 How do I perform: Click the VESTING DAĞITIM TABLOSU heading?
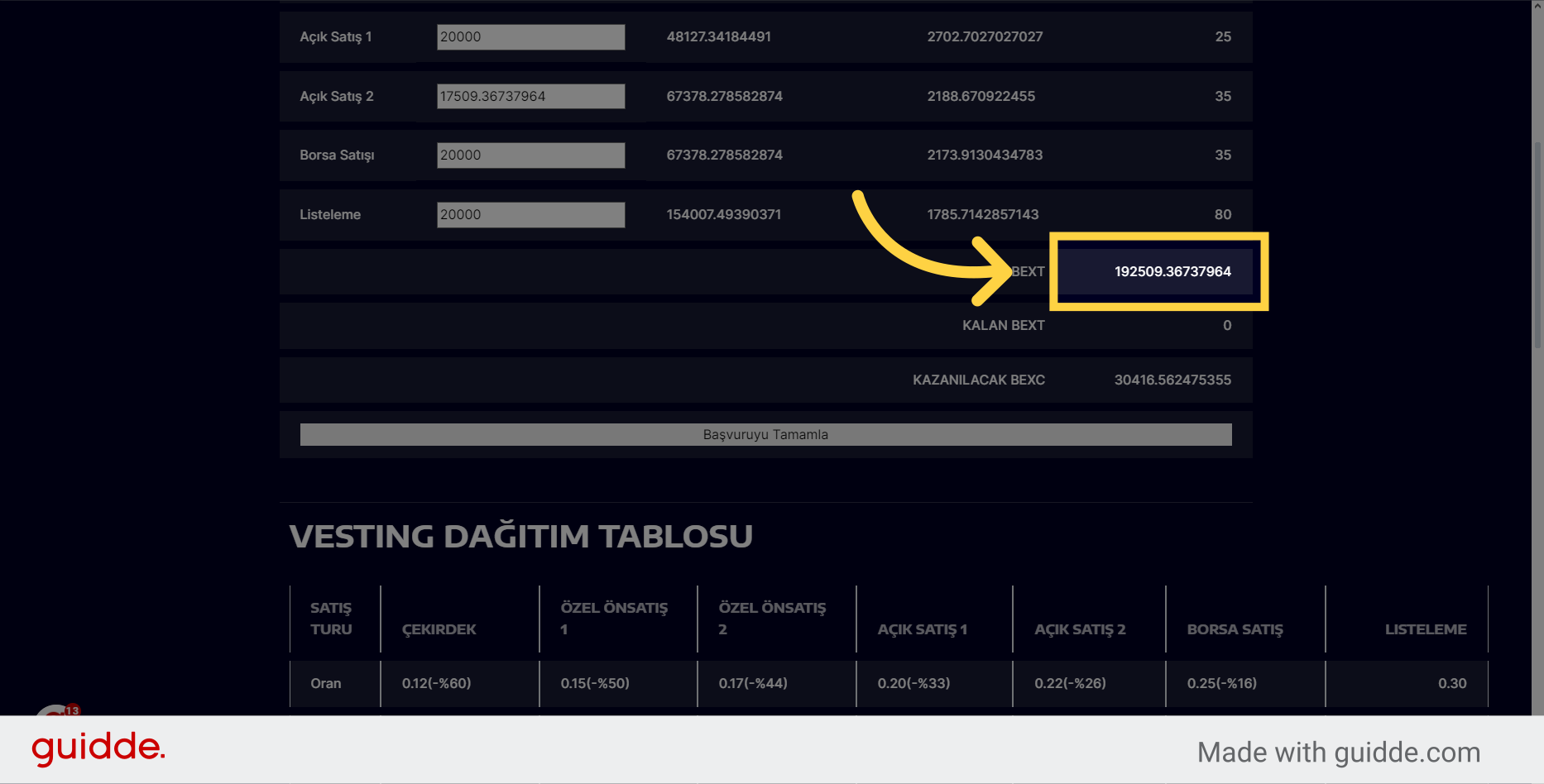(x=520, y=537)
